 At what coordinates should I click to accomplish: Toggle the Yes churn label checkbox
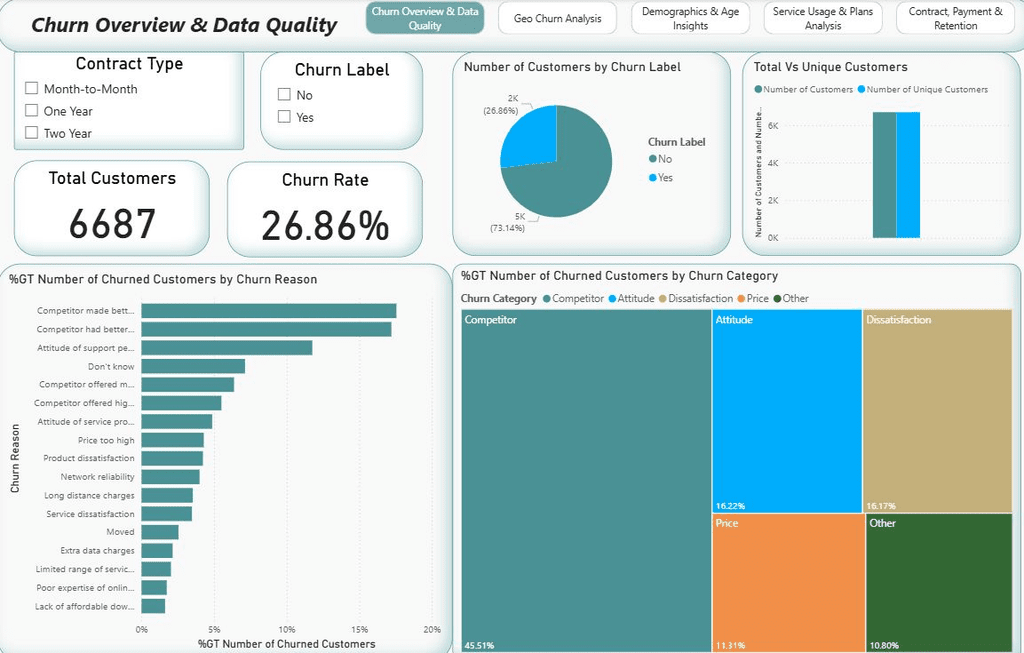pyautogui.click(x=284, y=117)
